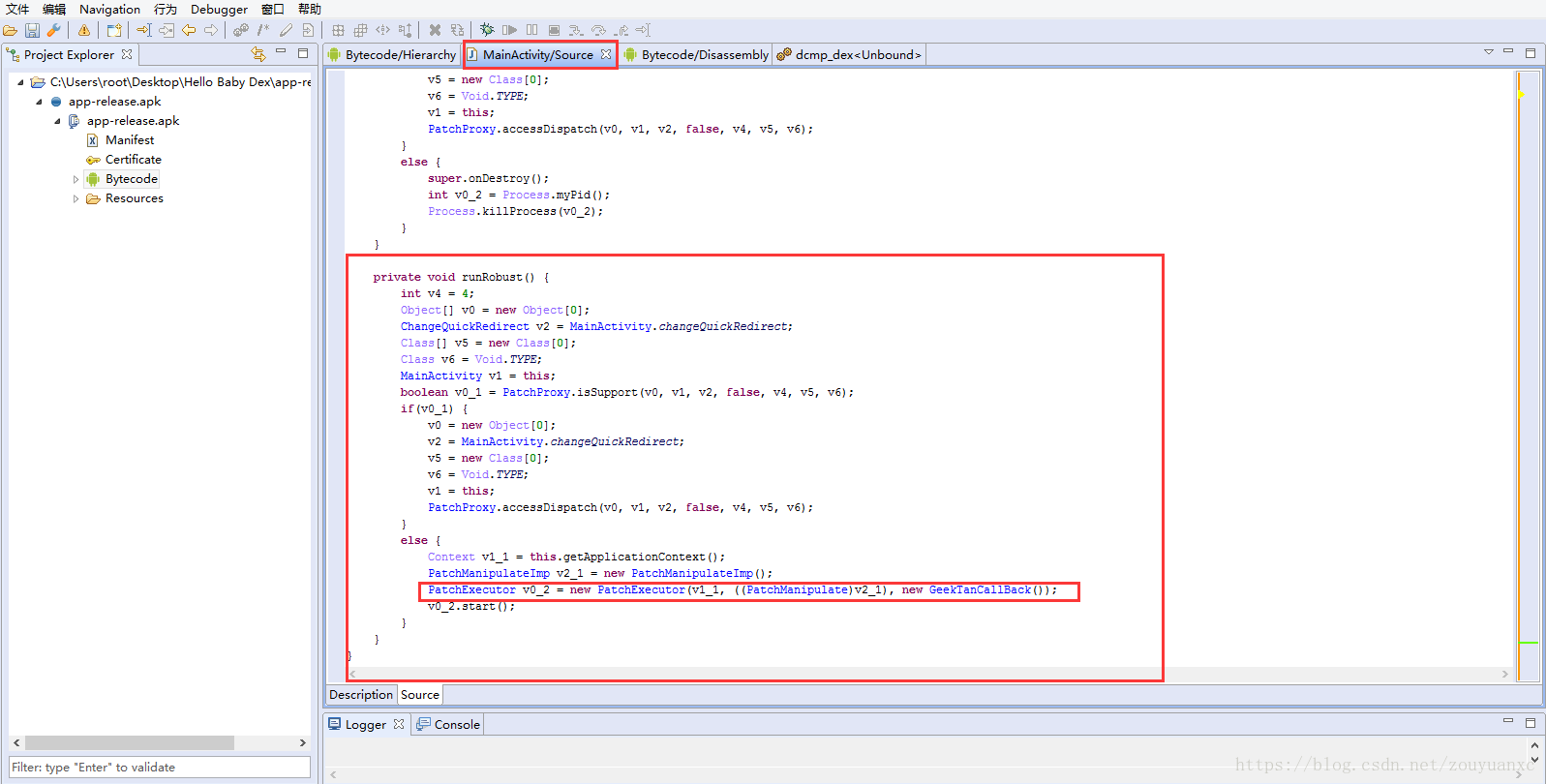Click link-with-editor icon in Project Explorer header
The height and width of the screenshot is (784, 1546).
(258, 54)
